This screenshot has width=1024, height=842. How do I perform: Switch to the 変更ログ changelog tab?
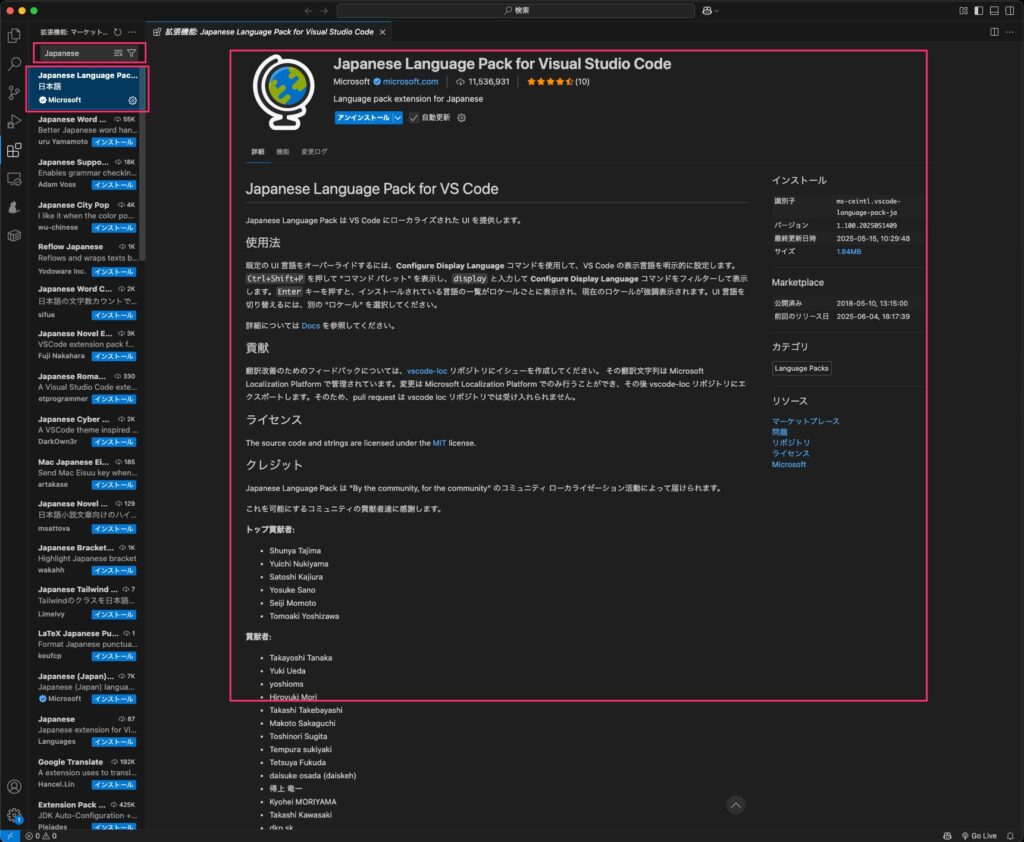(314, 152)
